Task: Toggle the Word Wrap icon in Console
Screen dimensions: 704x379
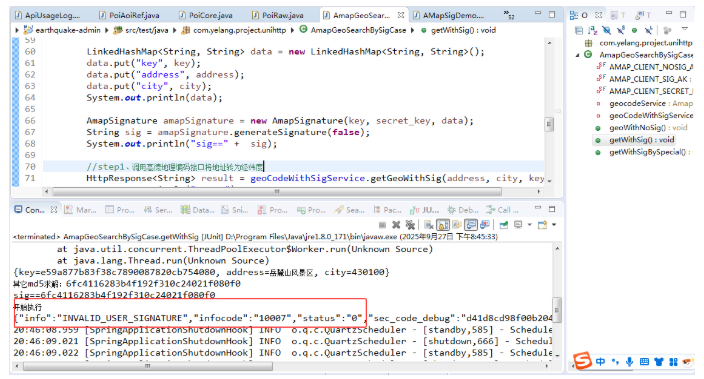Action: 457,225
